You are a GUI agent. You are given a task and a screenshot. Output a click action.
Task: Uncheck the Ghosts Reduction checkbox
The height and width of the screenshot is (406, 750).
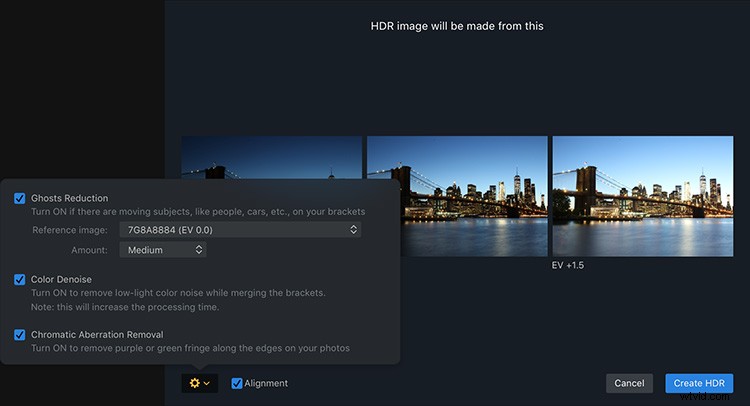click(x=20, y=198)
